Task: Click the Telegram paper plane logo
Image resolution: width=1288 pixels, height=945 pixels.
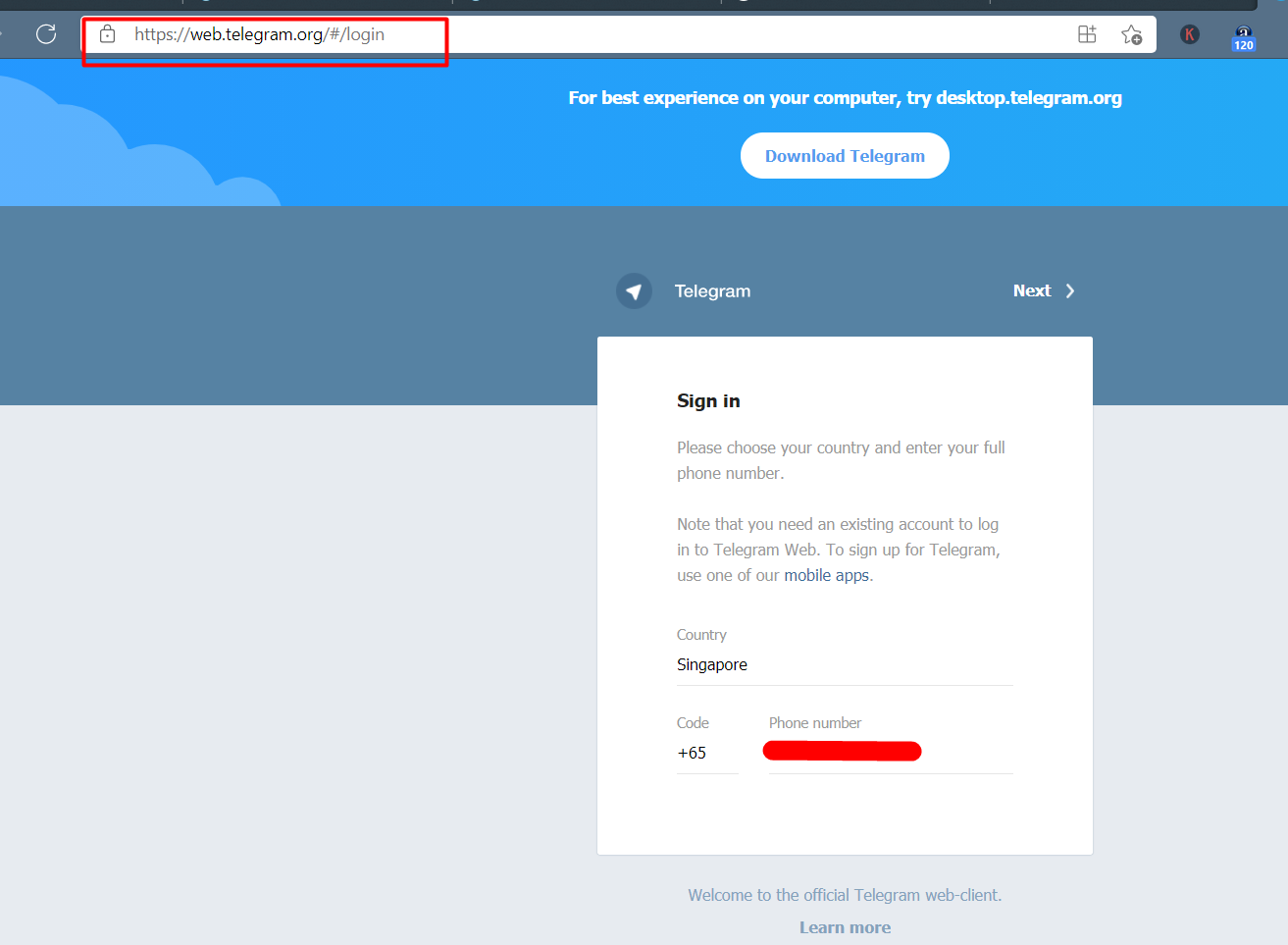Action: tap(634, 291)
